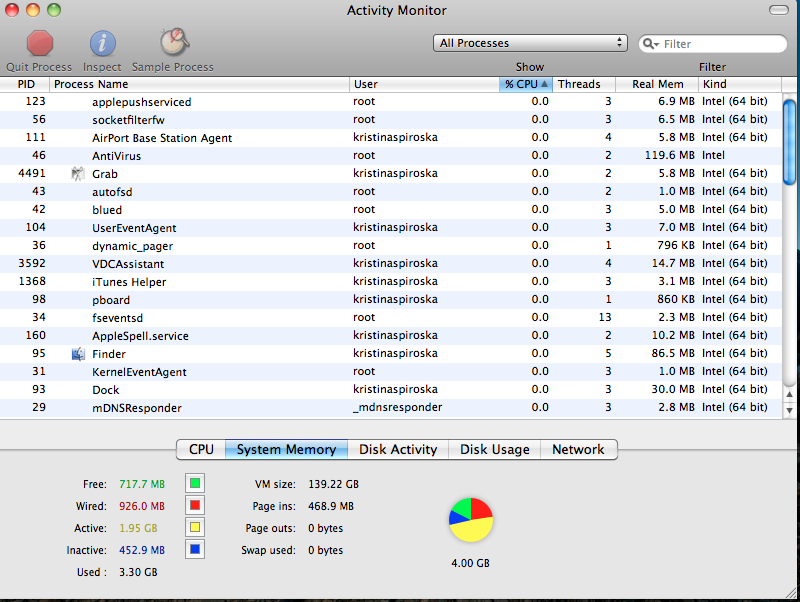Sort by Kind column header
The height and width of the screenshot is (602, 800).
740,84
